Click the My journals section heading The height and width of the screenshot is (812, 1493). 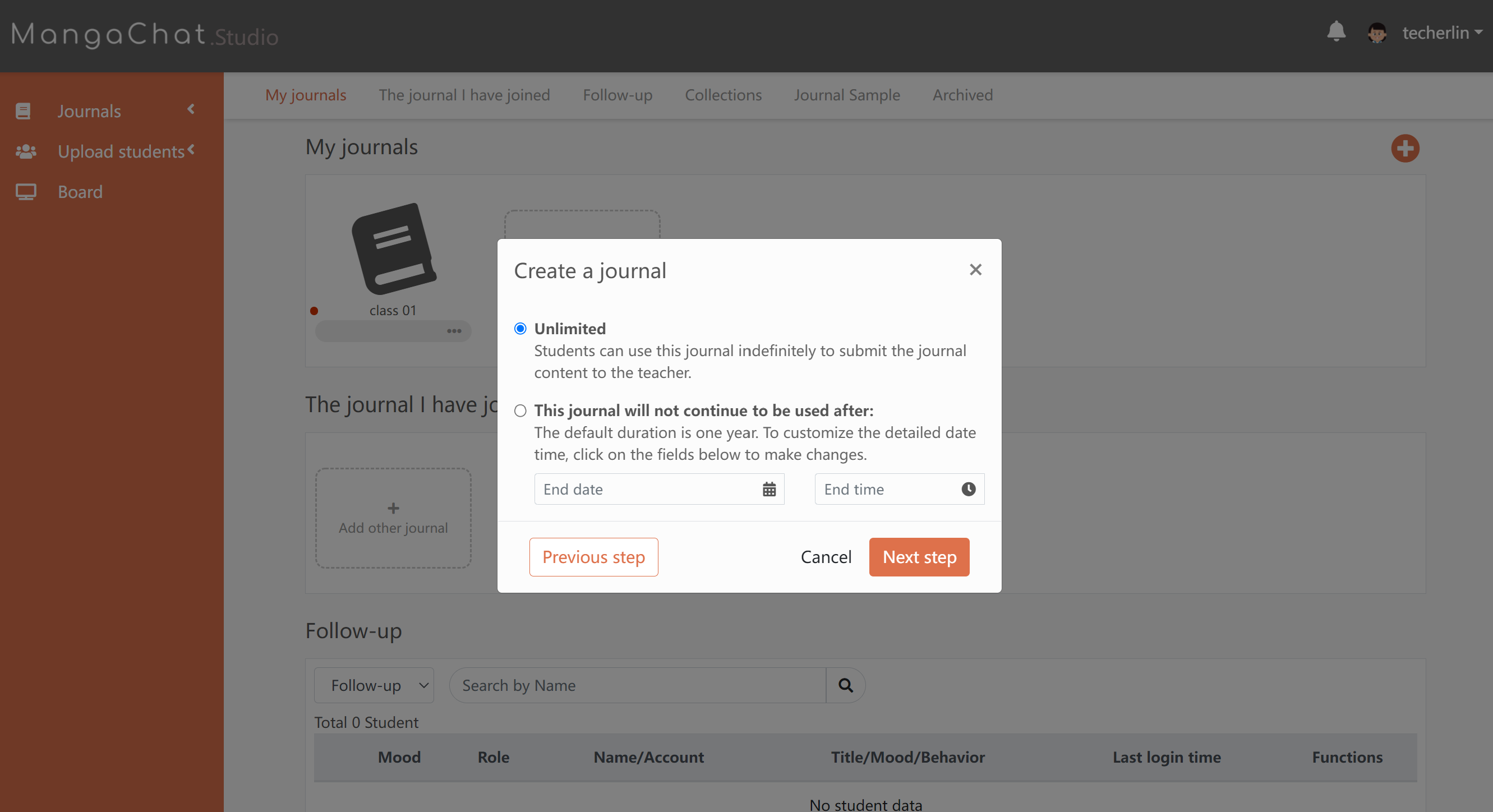click(x=361, y=146)
